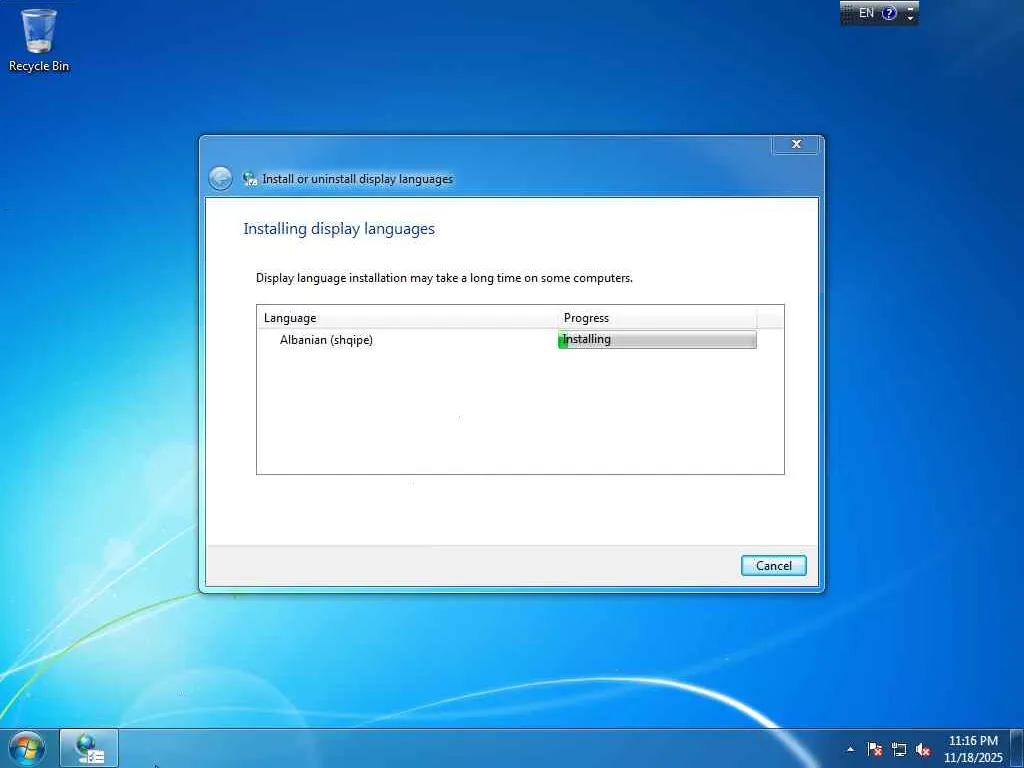1024x768 pixels.
Task: Click the muted volume speaker icon
Action: click(x=923, y=750)
